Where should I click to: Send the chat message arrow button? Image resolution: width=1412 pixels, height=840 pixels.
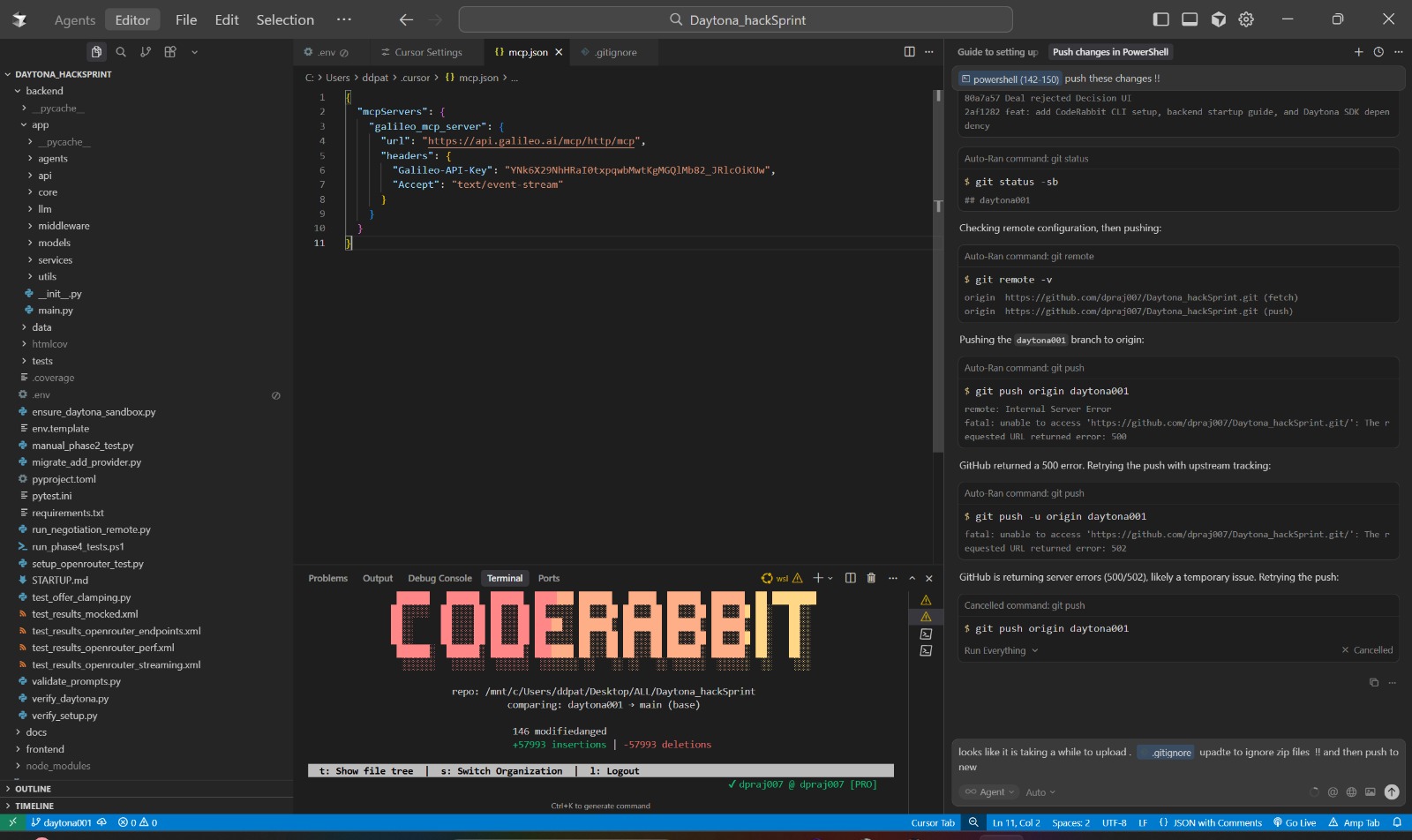click(1392, 791)
